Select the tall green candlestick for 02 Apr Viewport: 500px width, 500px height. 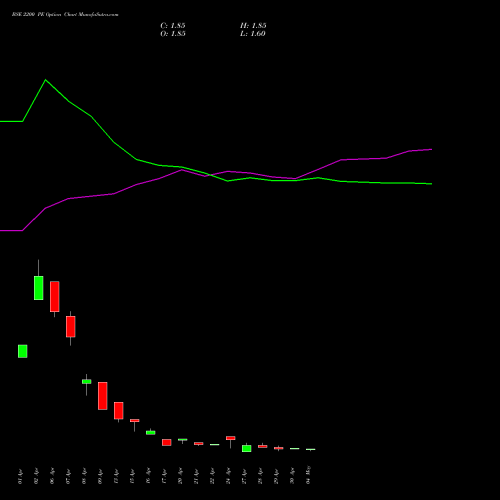tap(39, 288)
